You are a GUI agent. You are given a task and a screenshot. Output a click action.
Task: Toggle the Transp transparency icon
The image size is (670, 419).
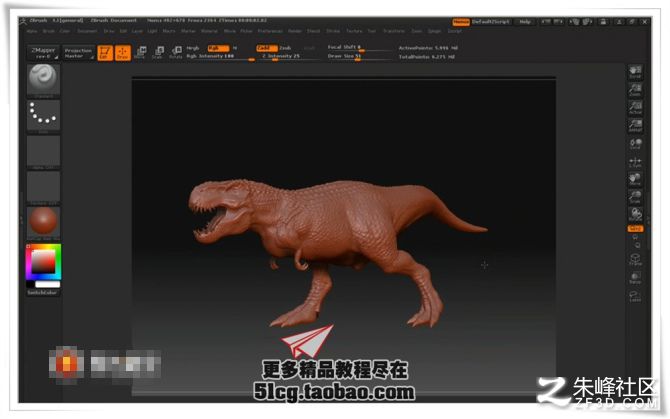(635, 278)
